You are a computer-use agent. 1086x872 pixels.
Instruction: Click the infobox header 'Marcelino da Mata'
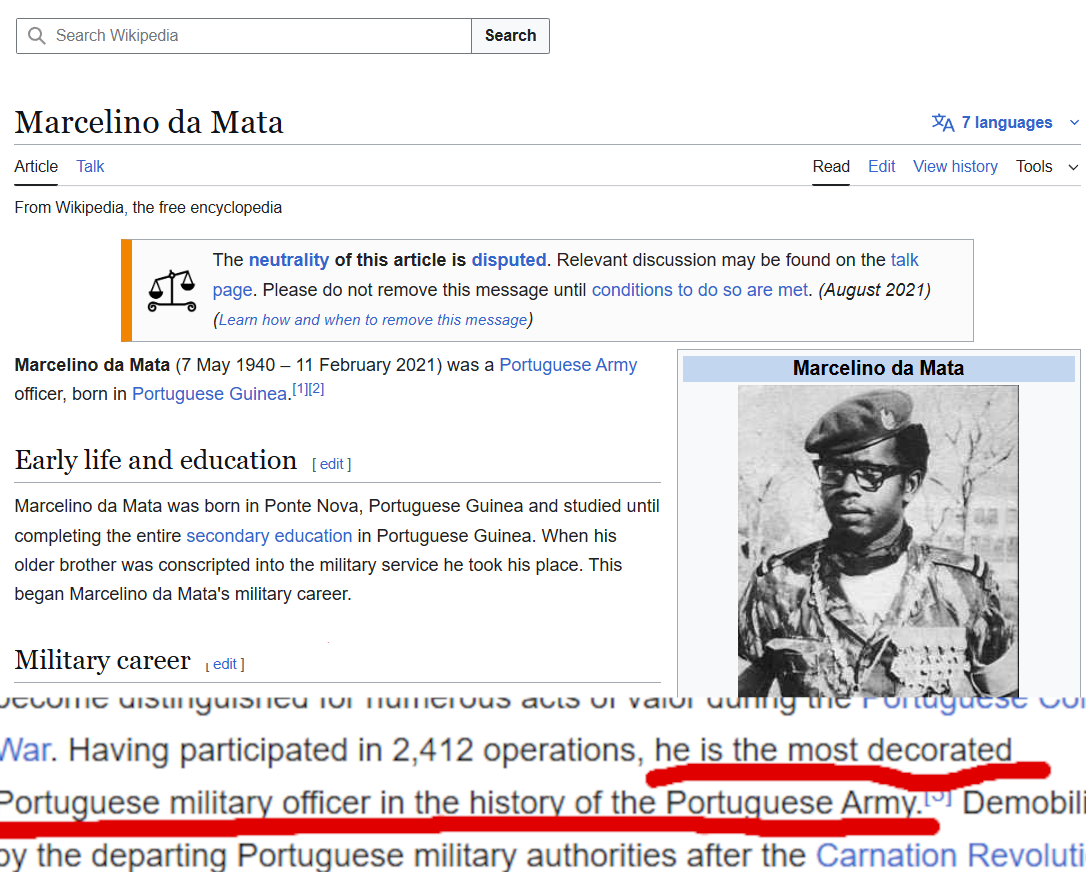pyautogui.click(x=878, y=368)
